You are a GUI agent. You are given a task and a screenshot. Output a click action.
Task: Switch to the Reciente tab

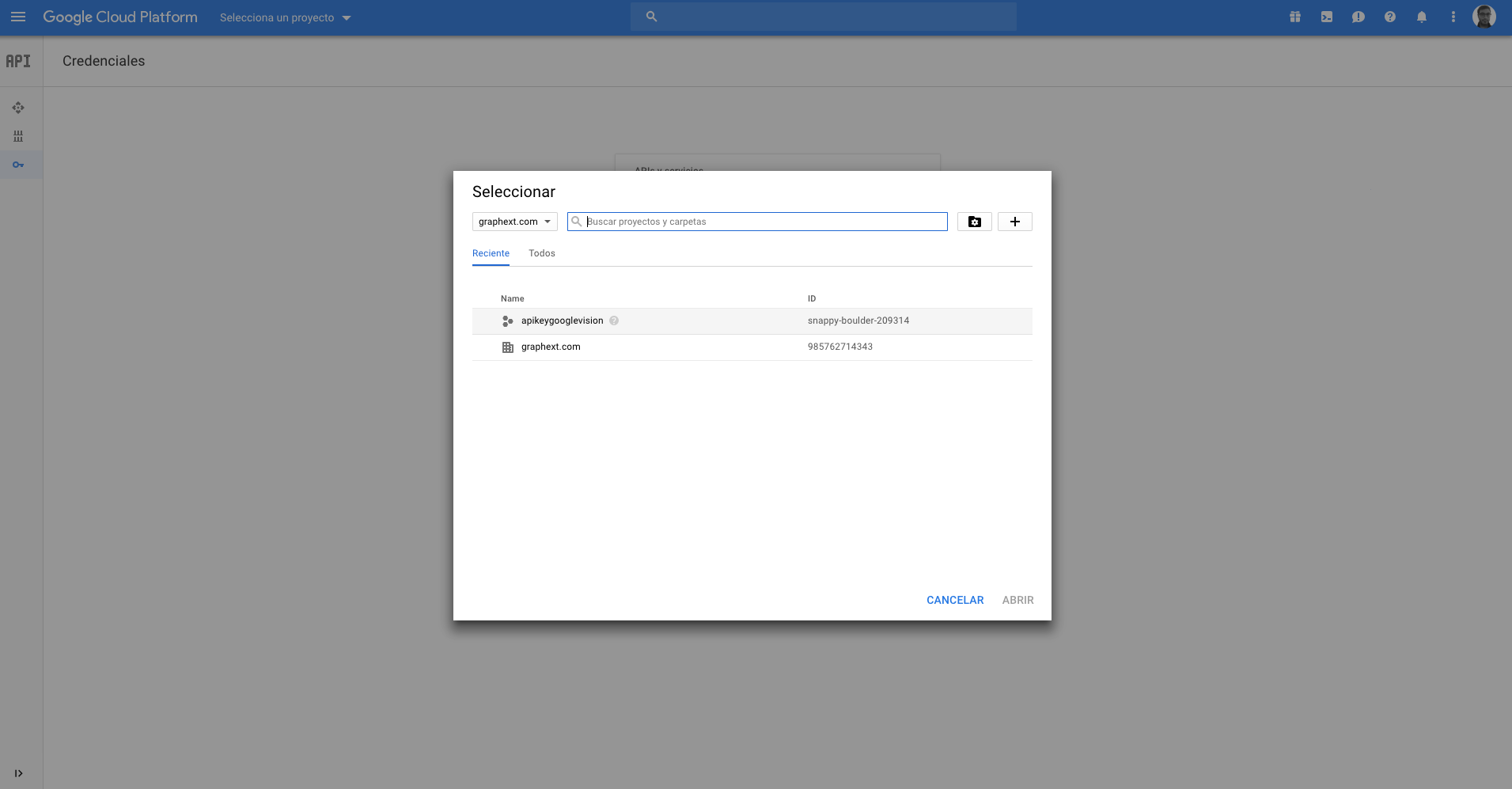[x=491, y=253]
